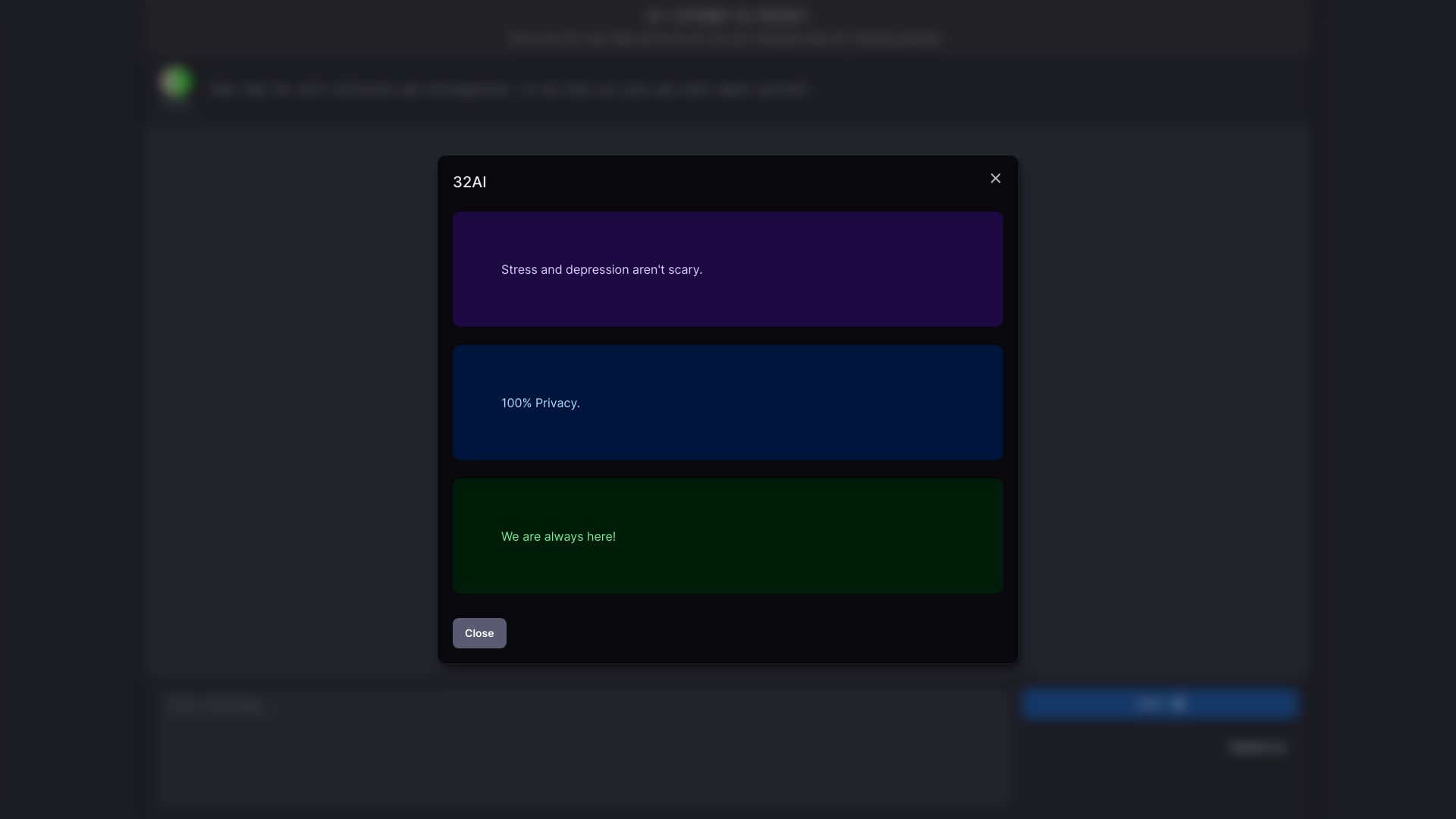The image size is (1456, 819).
Task: Click the circular icon on the blue action bar
Action: (1178, 703)
